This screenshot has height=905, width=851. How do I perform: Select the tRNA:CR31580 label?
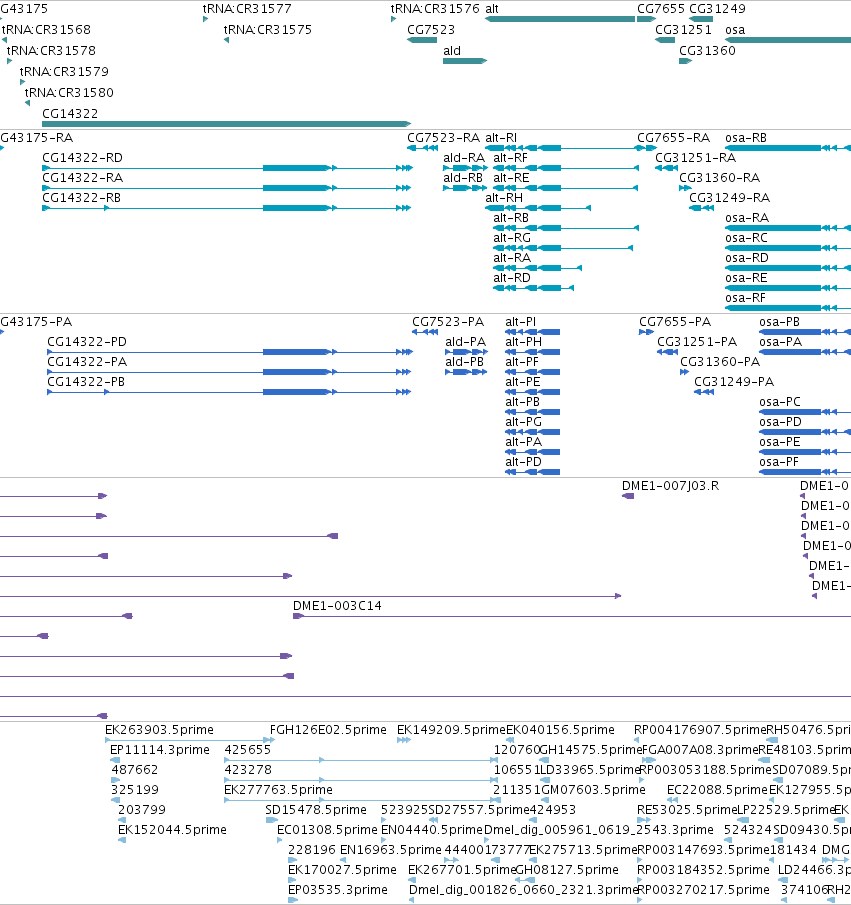[x=69, y=92]
